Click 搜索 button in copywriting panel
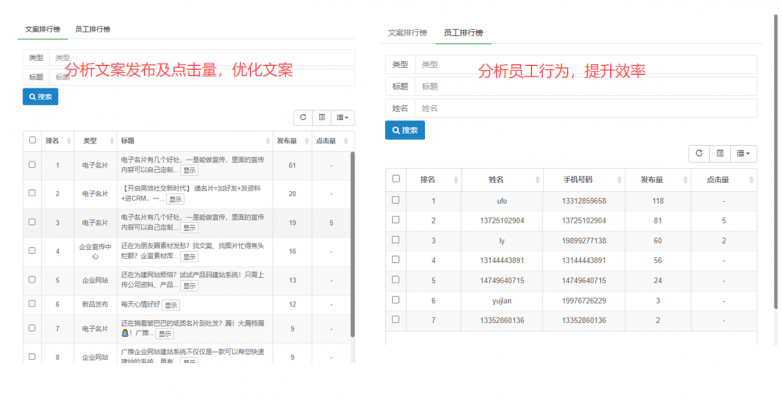 [x=40, y=97]
